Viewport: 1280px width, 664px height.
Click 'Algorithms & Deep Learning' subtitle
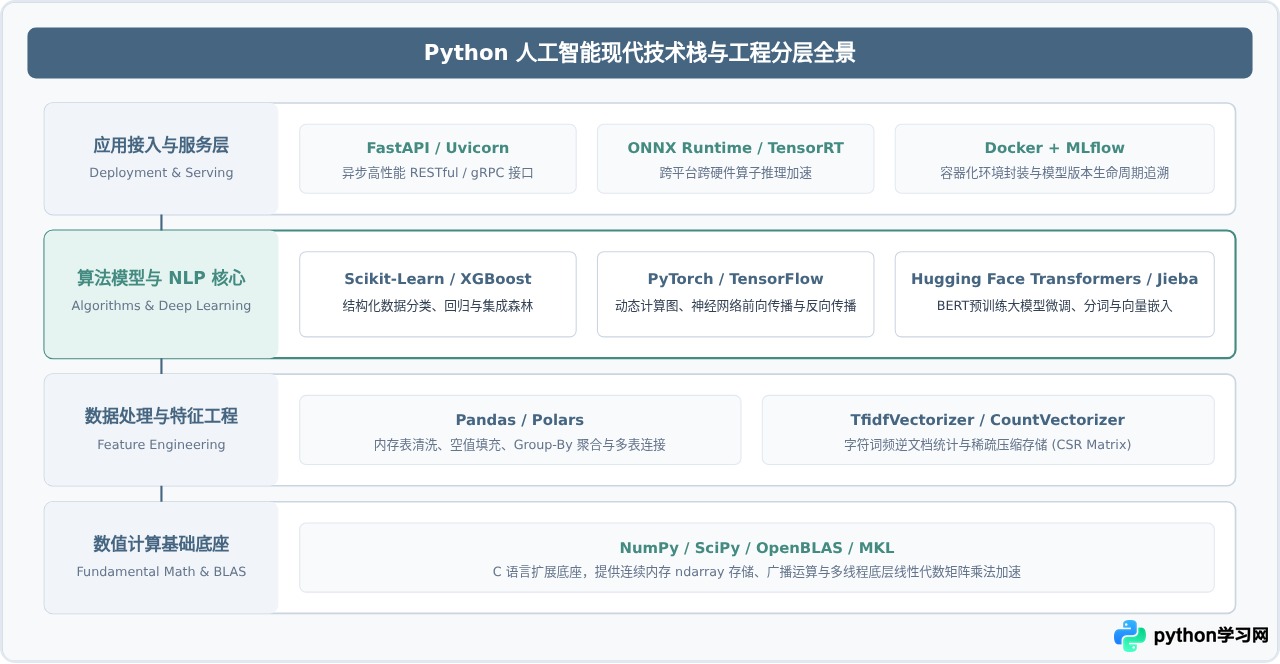tap(161, 306)
